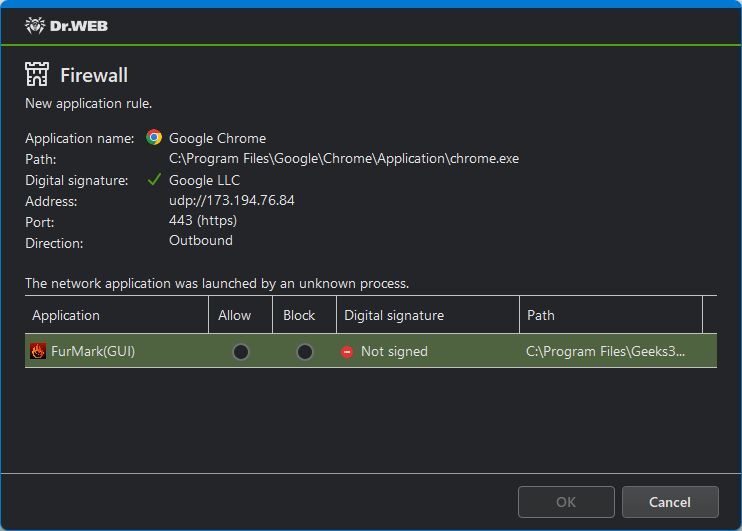742x531 pixels.
Task: Click the Address: label
Action: pos(51,201)
